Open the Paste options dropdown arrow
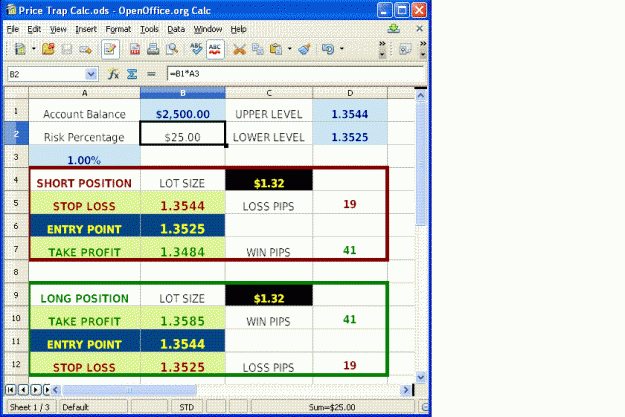 tap(289, 49)
